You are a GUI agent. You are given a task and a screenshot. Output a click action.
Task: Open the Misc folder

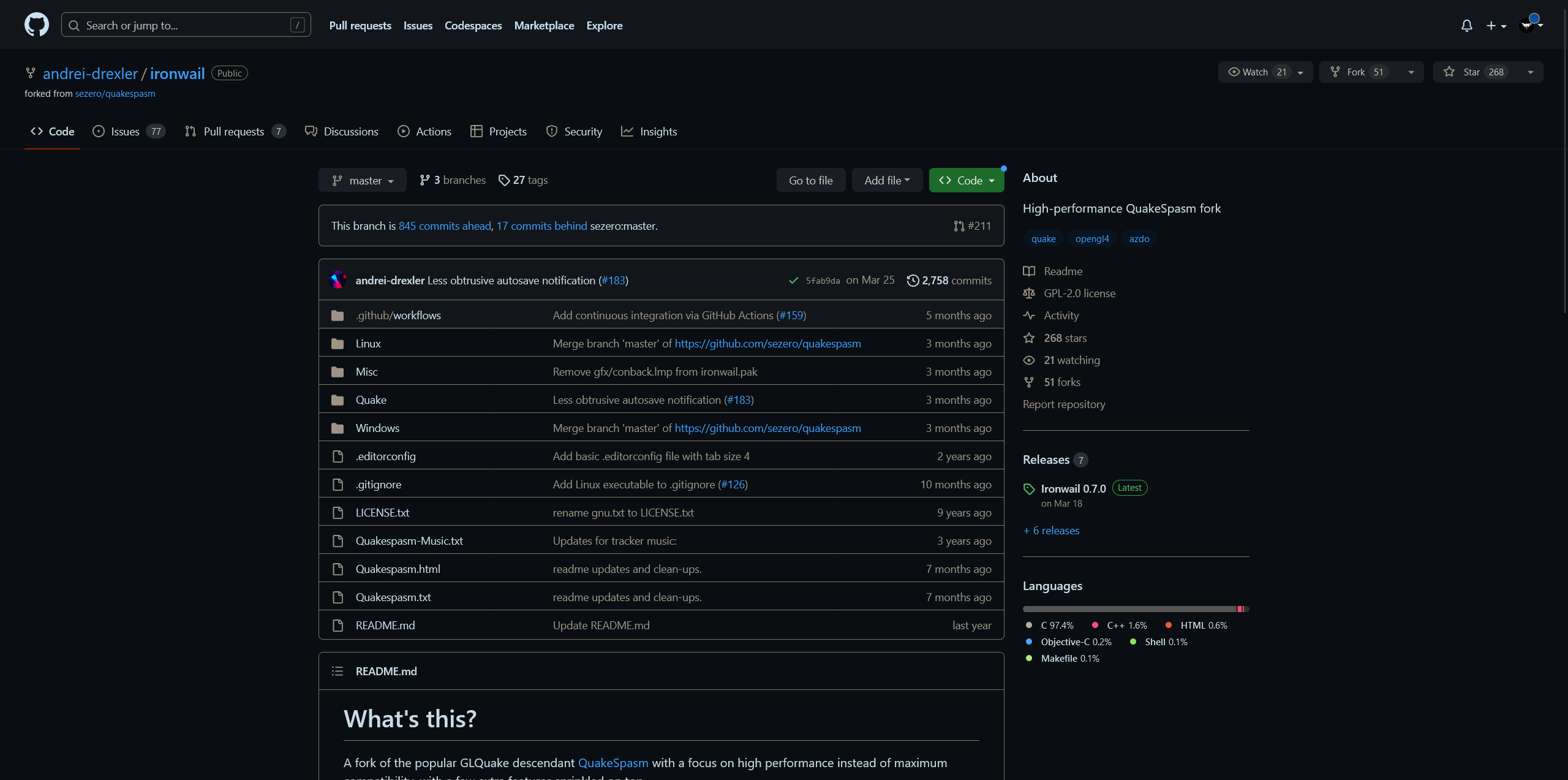pyautogui.click(x=367, y=372)
